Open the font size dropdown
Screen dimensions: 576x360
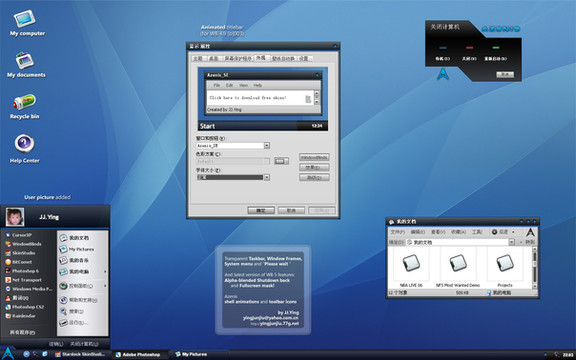[x=267, y=177]
